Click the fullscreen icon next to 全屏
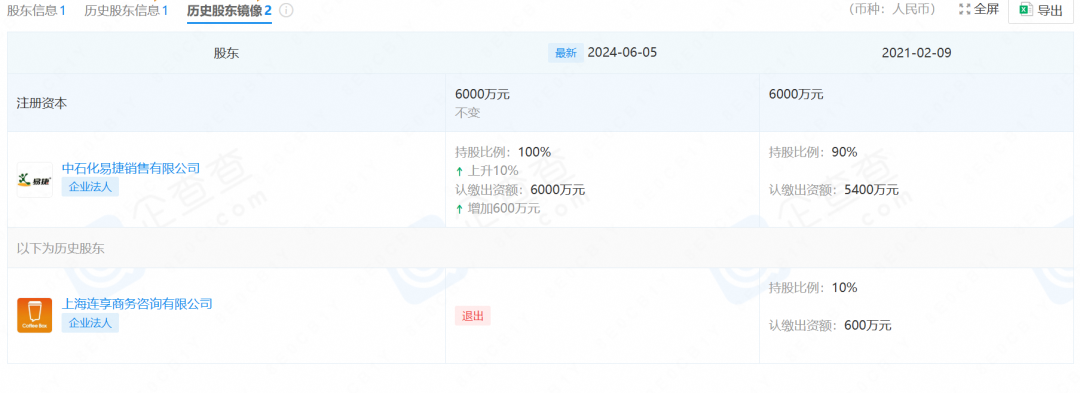Image resolution: width=1080 pixels, height=393 pixels. [964, 10]
